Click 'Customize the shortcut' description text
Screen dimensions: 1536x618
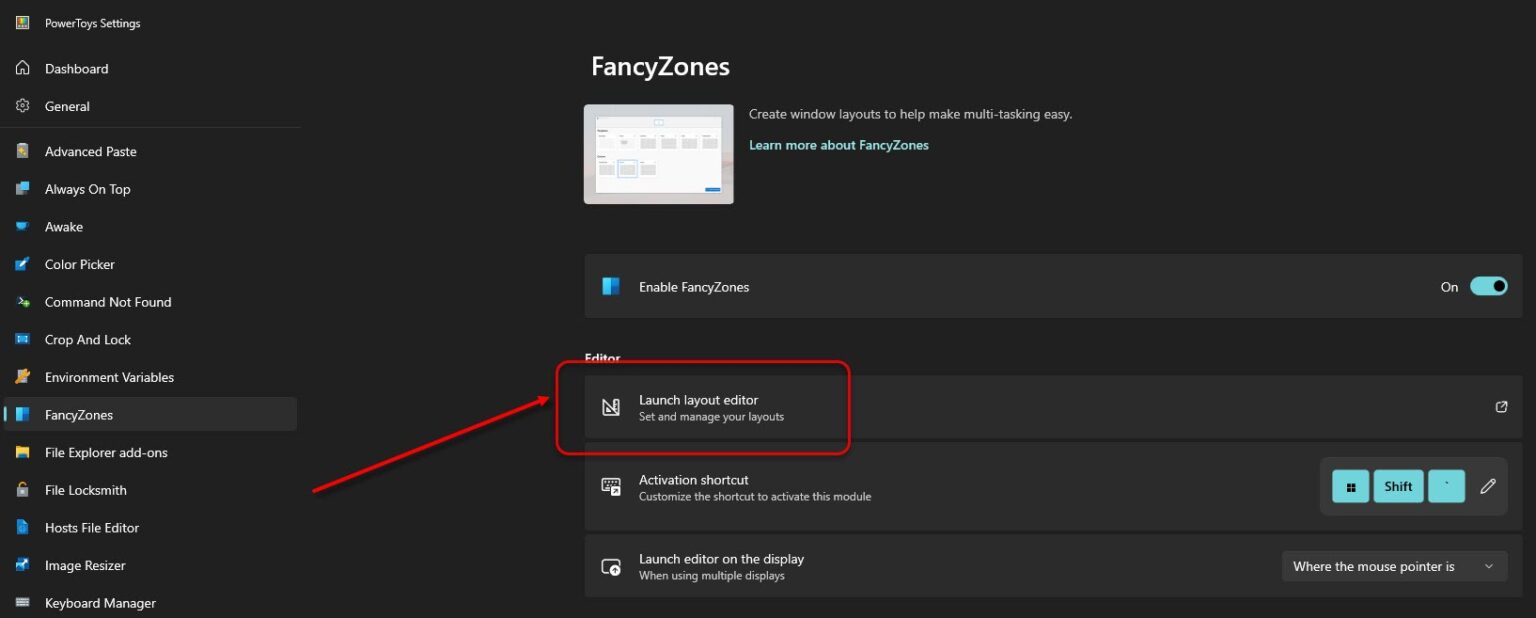pyautogui.click(x=755, y=497)
